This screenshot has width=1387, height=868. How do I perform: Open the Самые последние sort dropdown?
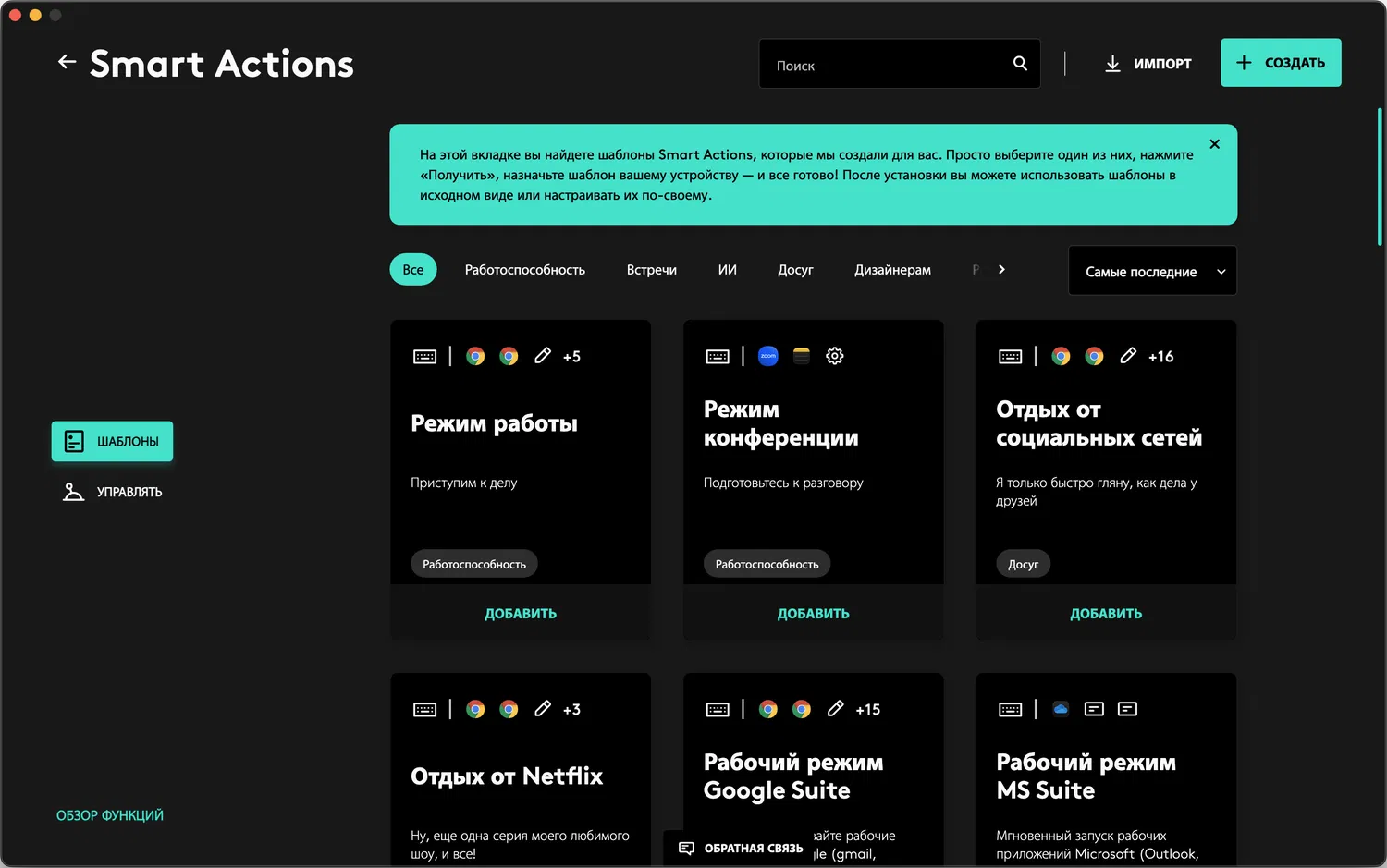coord(1152,271)
